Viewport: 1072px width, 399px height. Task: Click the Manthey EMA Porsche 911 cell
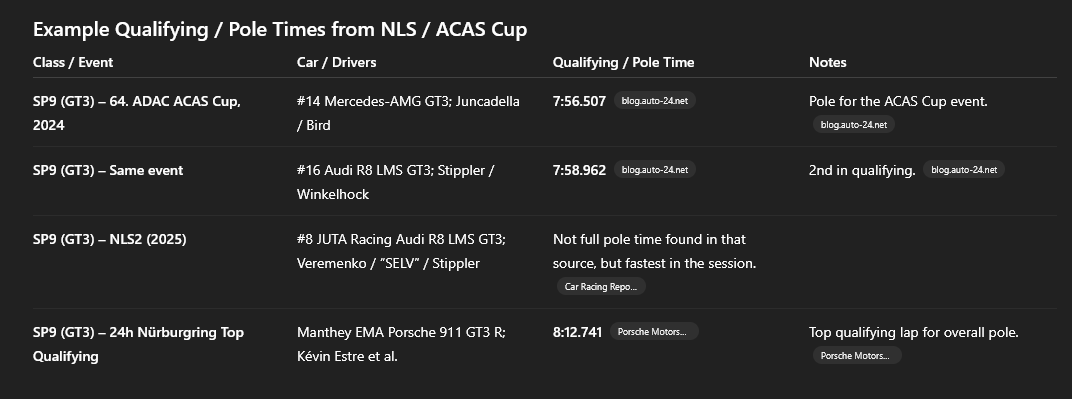click(401, 344)
